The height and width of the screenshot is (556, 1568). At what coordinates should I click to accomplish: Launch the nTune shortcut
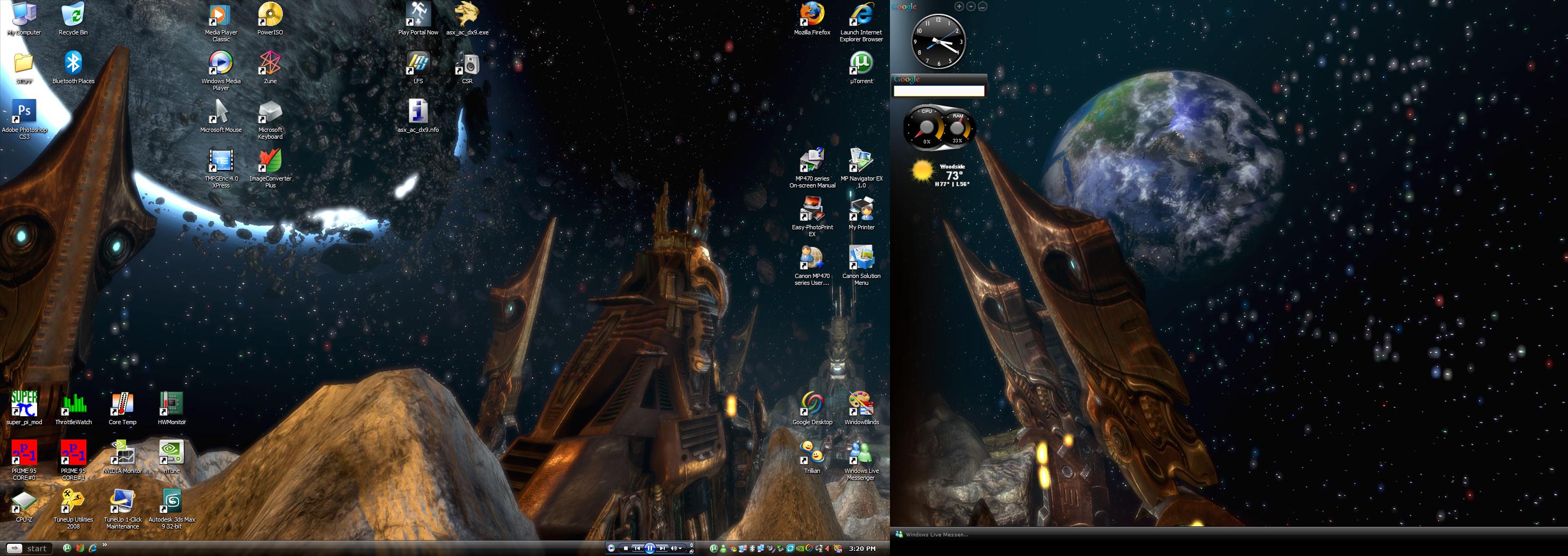(172, 457)
